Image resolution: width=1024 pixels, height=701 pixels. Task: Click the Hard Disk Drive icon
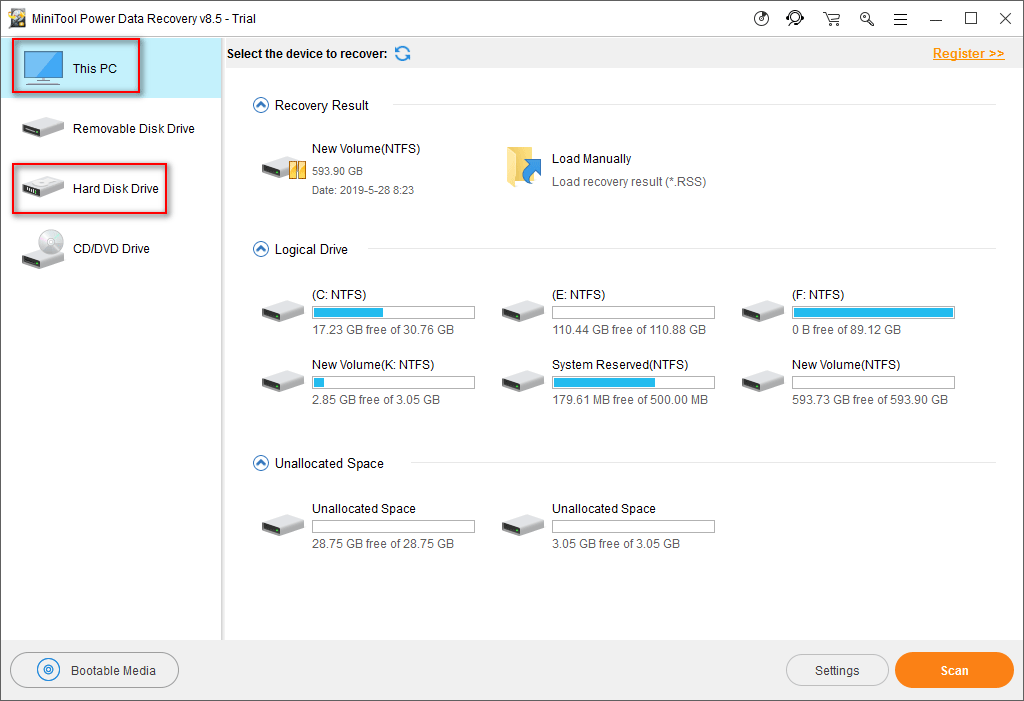43,187
